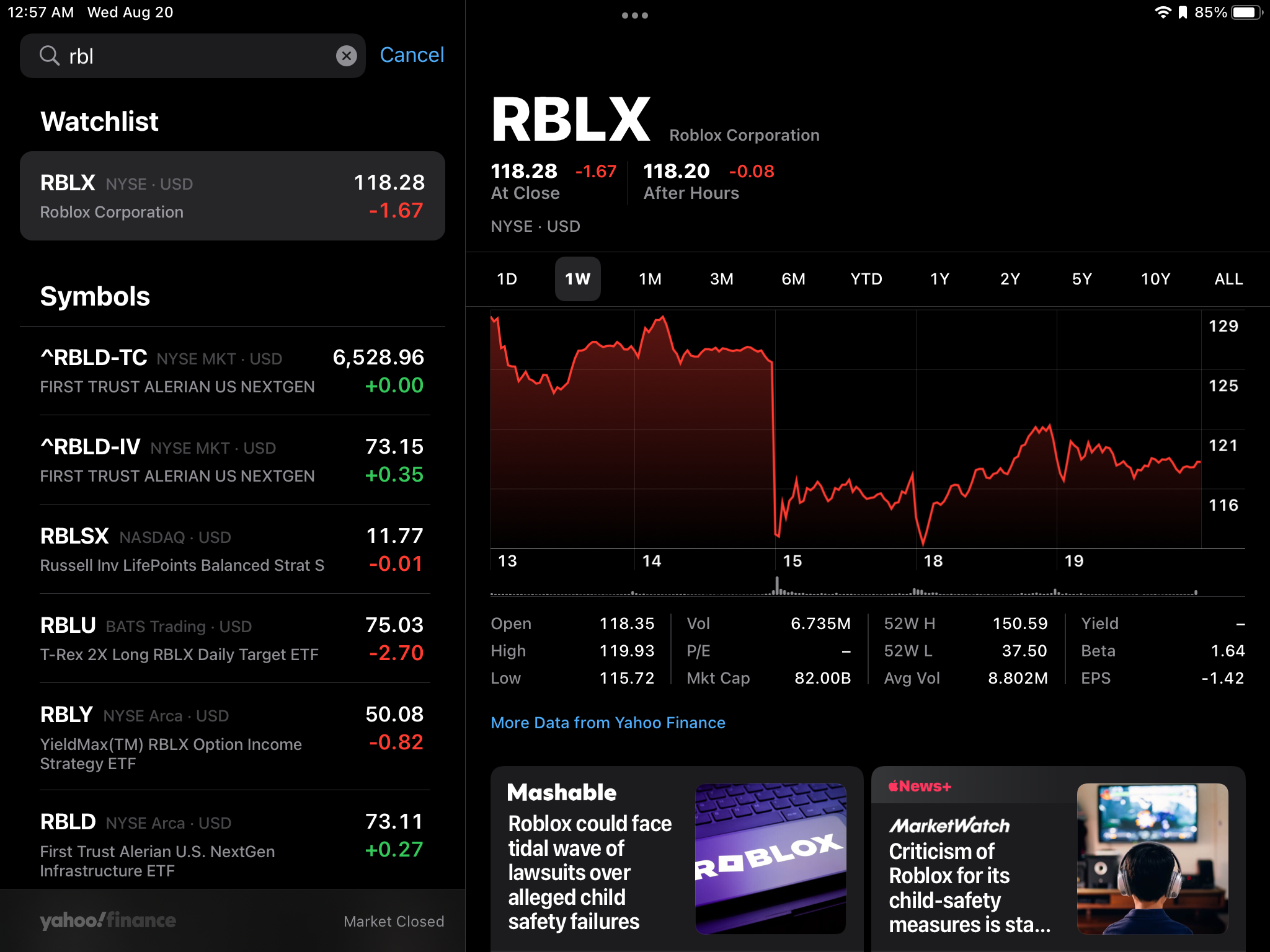
Task: Select the YTD chart range
Action: pos(866,279)
